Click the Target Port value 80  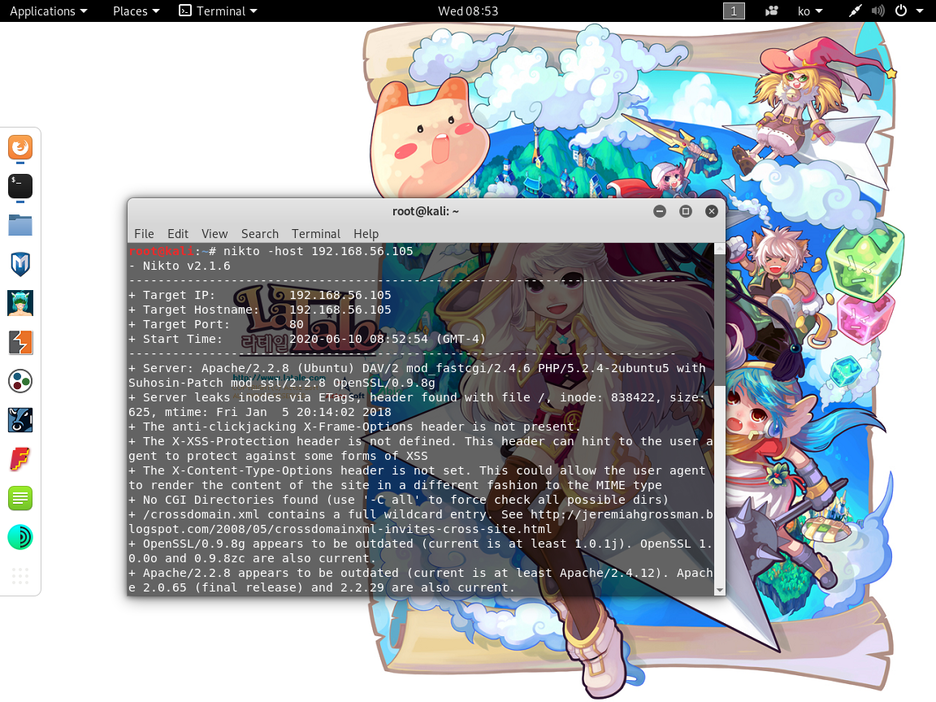(297, 325)
